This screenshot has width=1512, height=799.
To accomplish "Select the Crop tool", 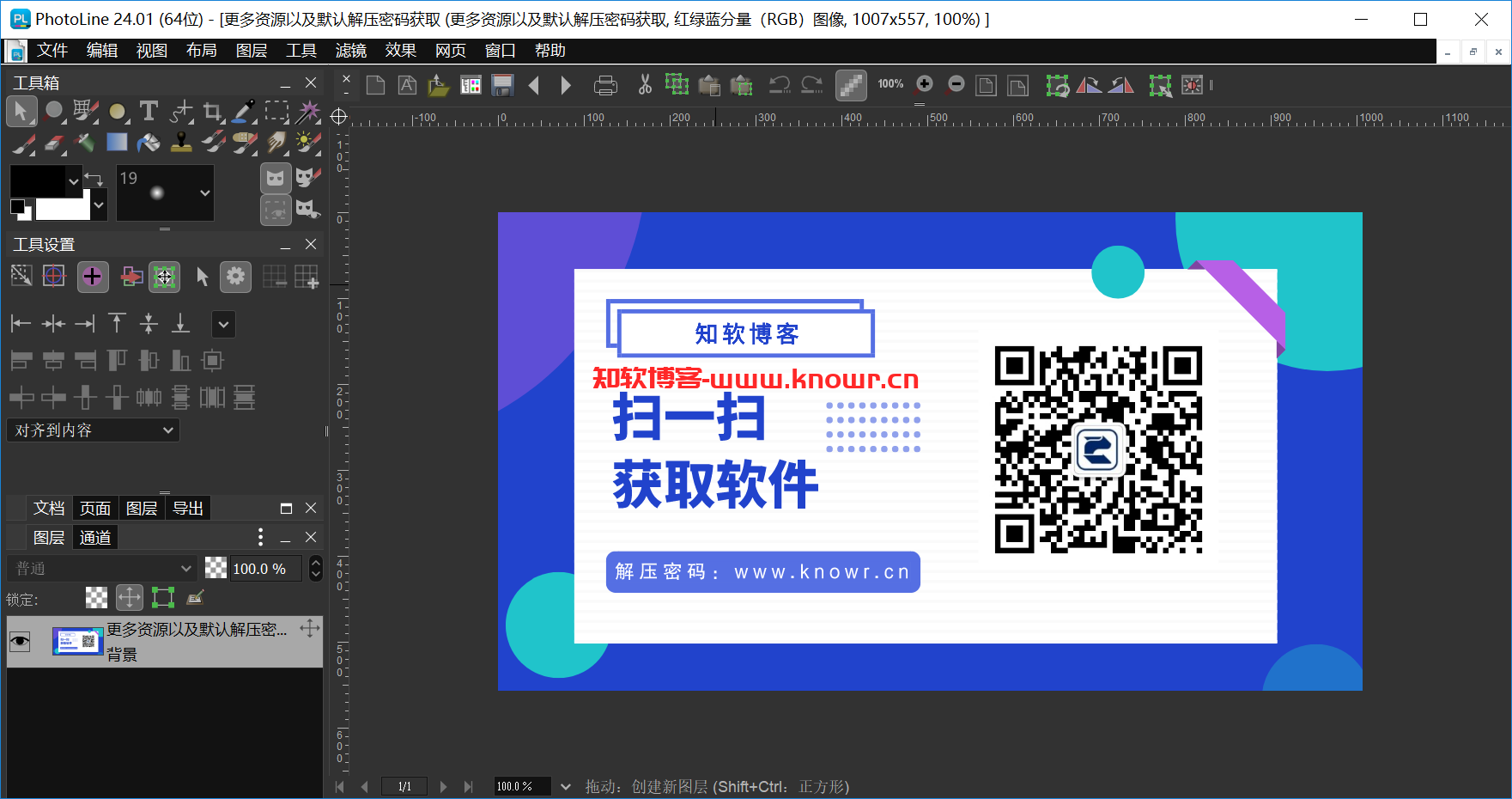I will [213, 111].
